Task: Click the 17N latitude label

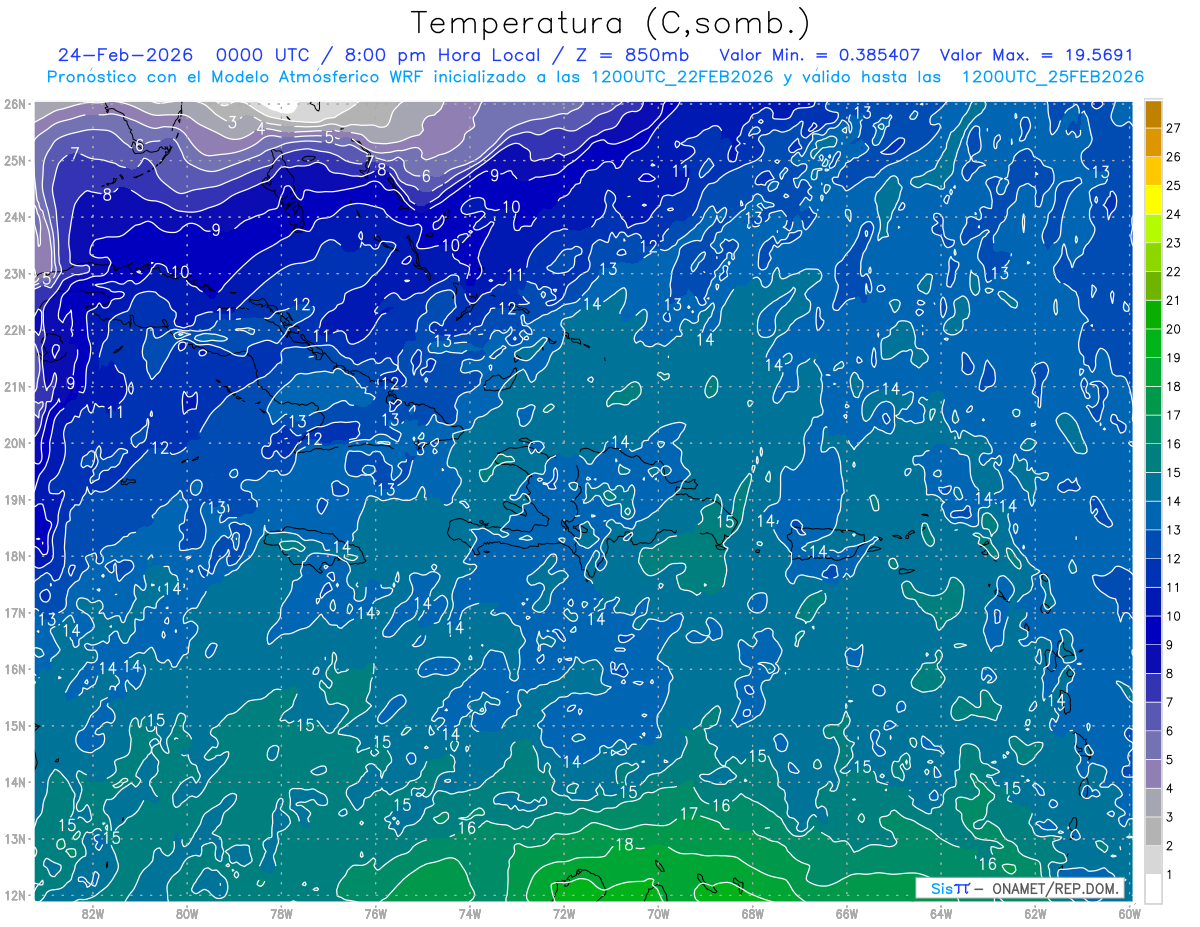Action: pyautogui.click(x=15, y=613)
